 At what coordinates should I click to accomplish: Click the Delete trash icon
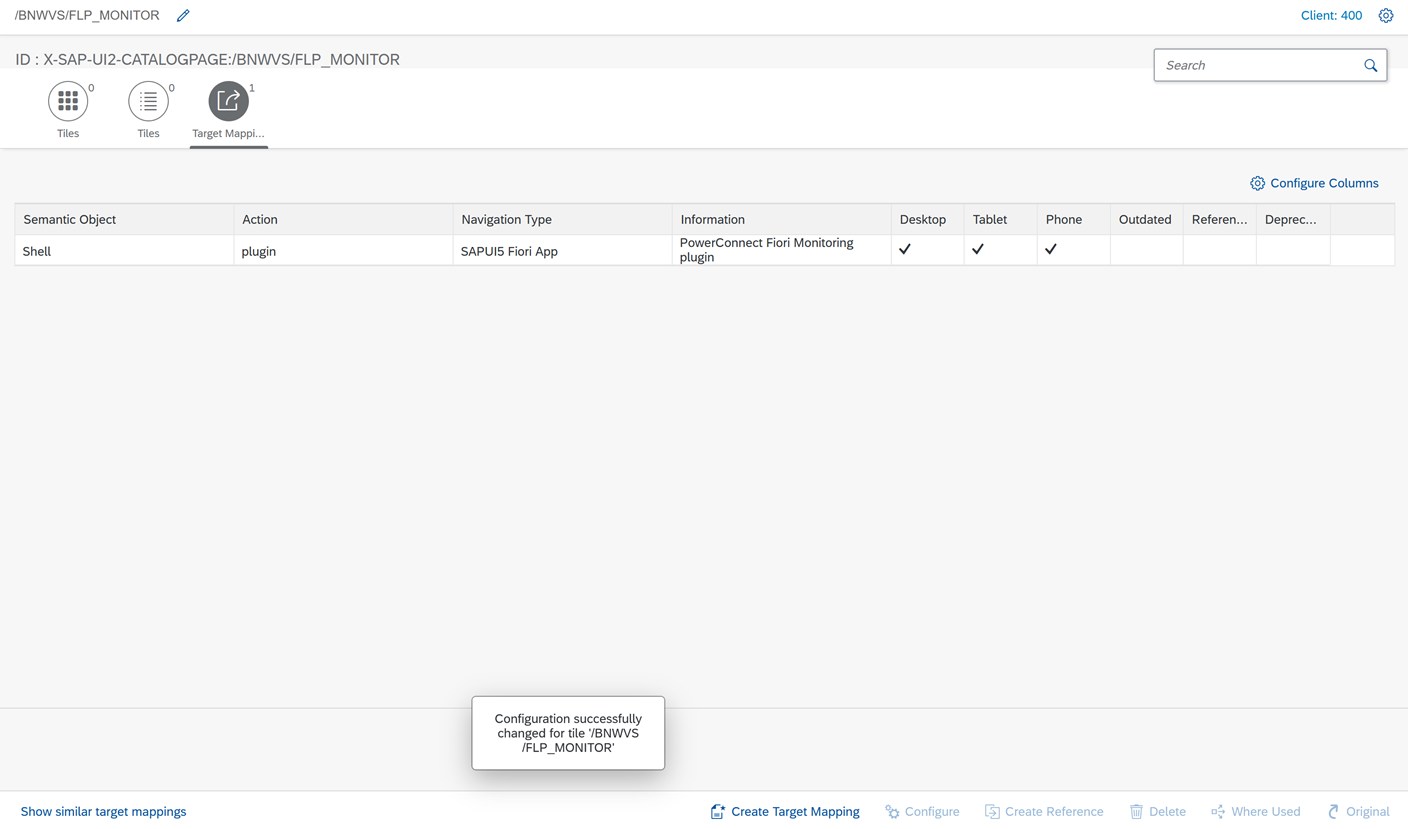(1136, 811)
